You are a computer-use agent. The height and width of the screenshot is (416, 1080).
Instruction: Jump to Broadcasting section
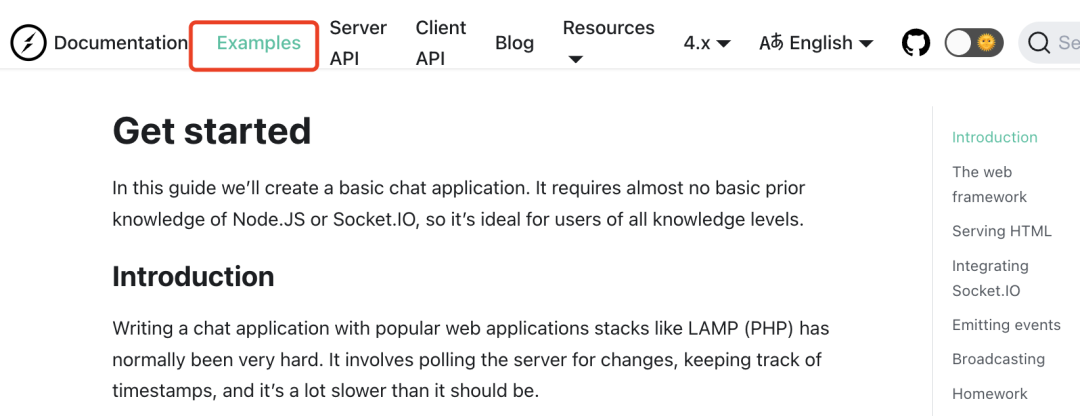click(x=998, y=359)
